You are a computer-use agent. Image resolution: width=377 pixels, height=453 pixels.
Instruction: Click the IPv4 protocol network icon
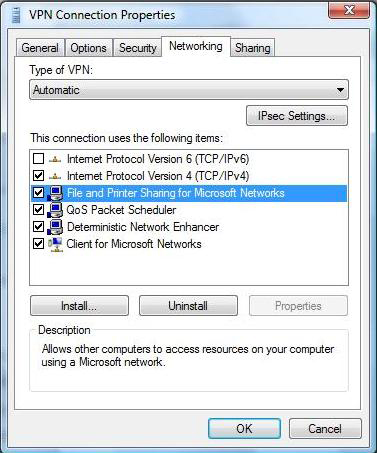click(55, 176)
